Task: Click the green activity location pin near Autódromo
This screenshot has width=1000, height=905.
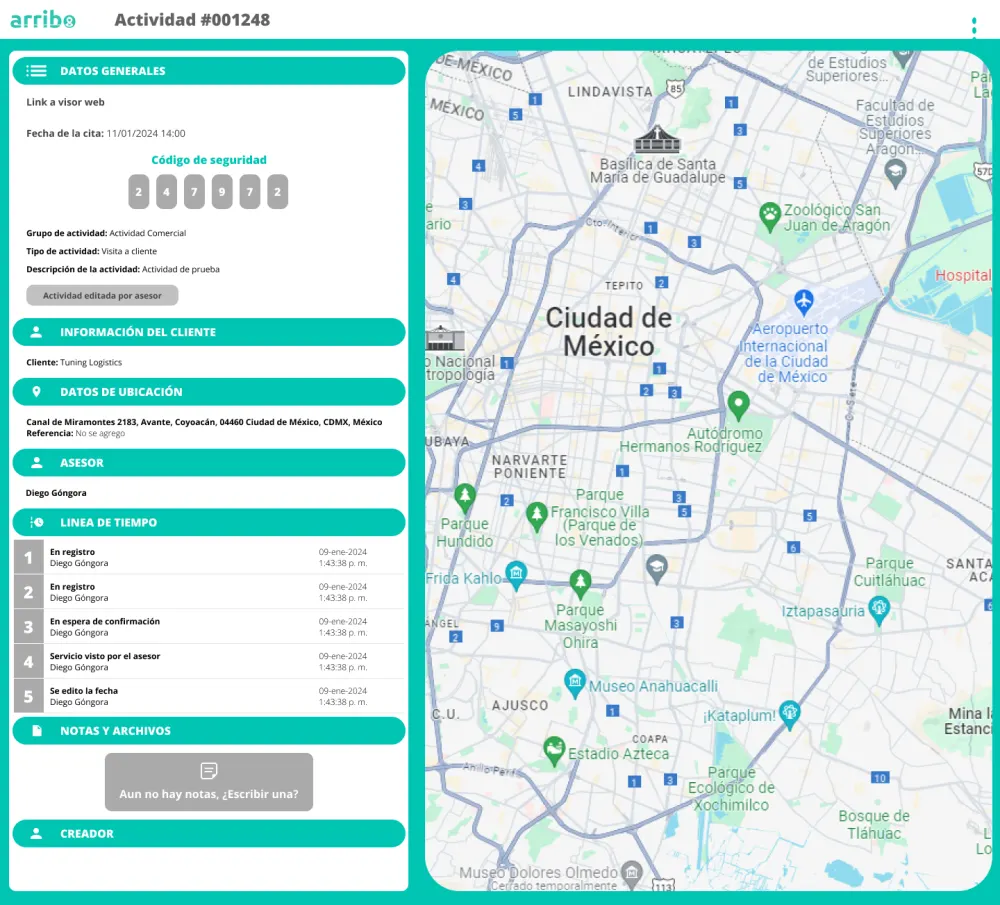Action: click(738, 405)
